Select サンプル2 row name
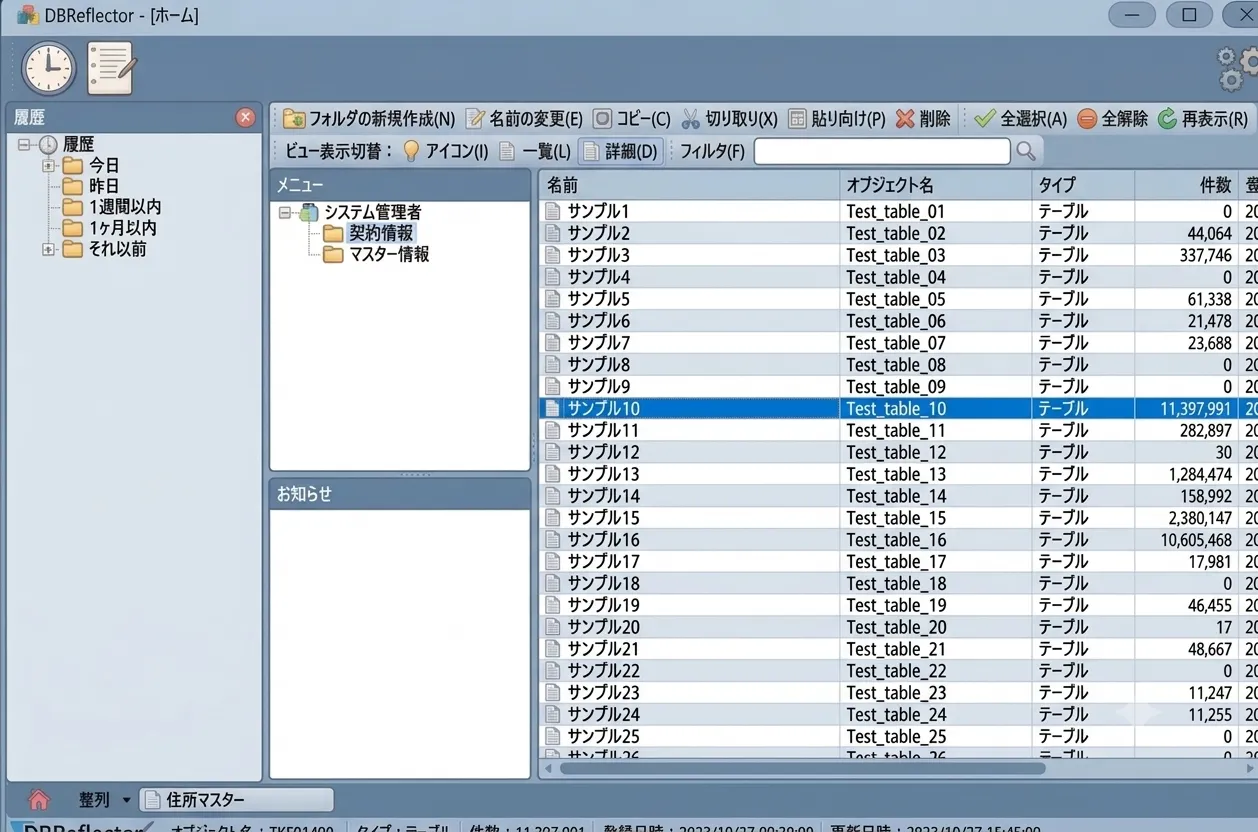1258x832 pixels. point(599,233)
